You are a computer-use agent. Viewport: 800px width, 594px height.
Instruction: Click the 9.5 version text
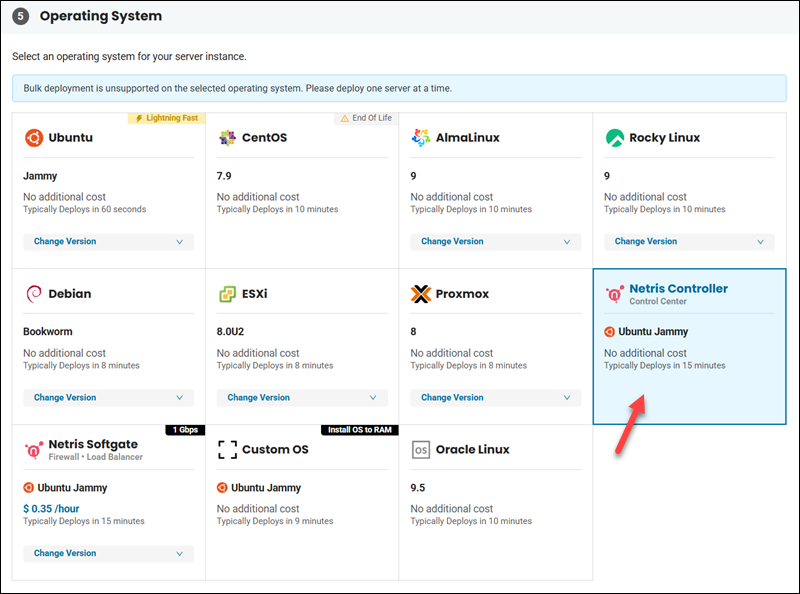point(417,488)
